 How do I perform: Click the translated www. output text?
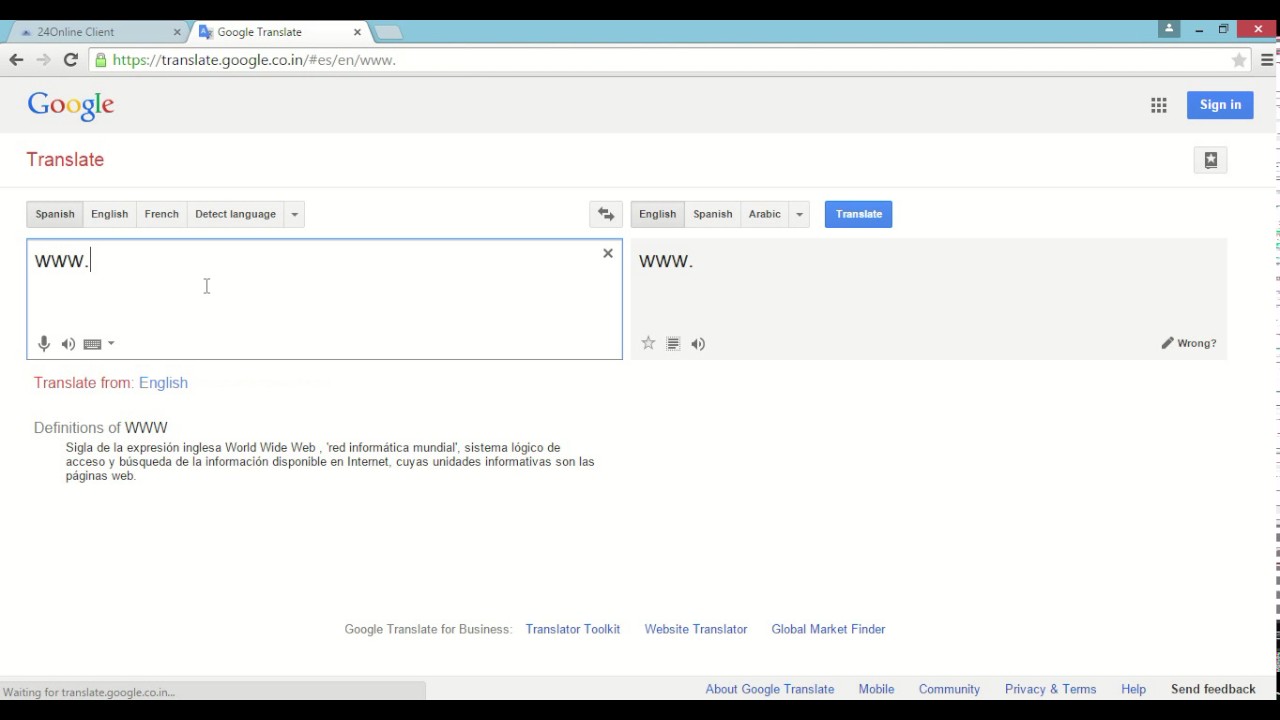click(666, 261)
